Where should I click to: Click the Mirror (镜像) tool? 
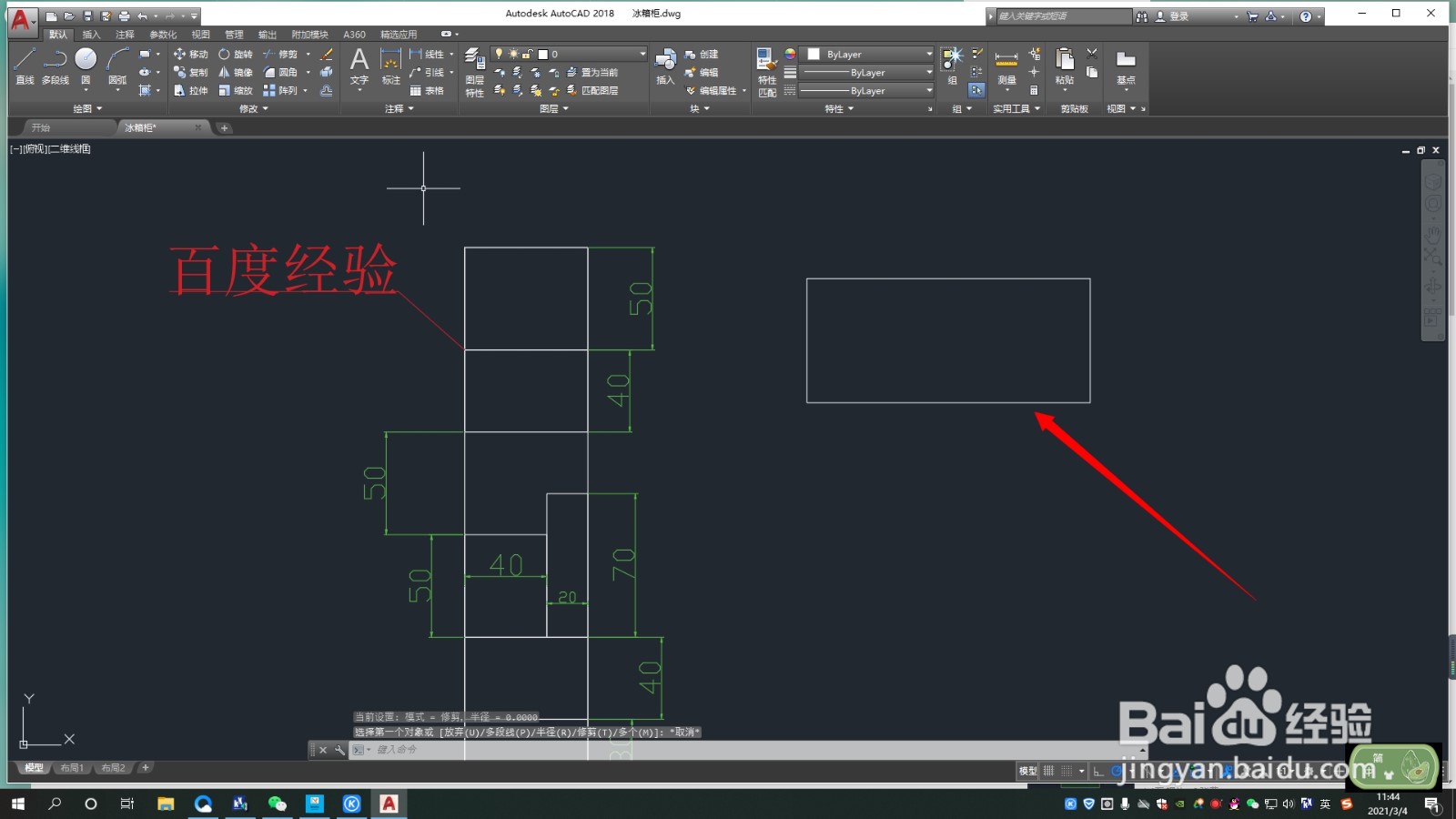(236, 73)
